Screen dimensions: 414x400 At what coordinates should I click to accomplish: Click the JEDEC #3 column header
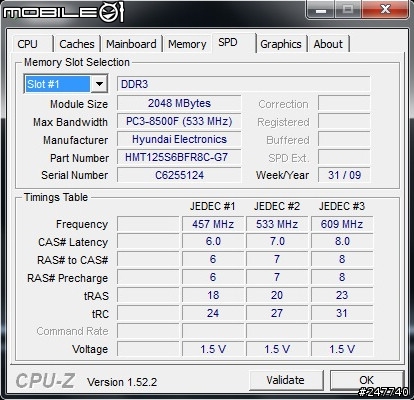pos(342,206)
